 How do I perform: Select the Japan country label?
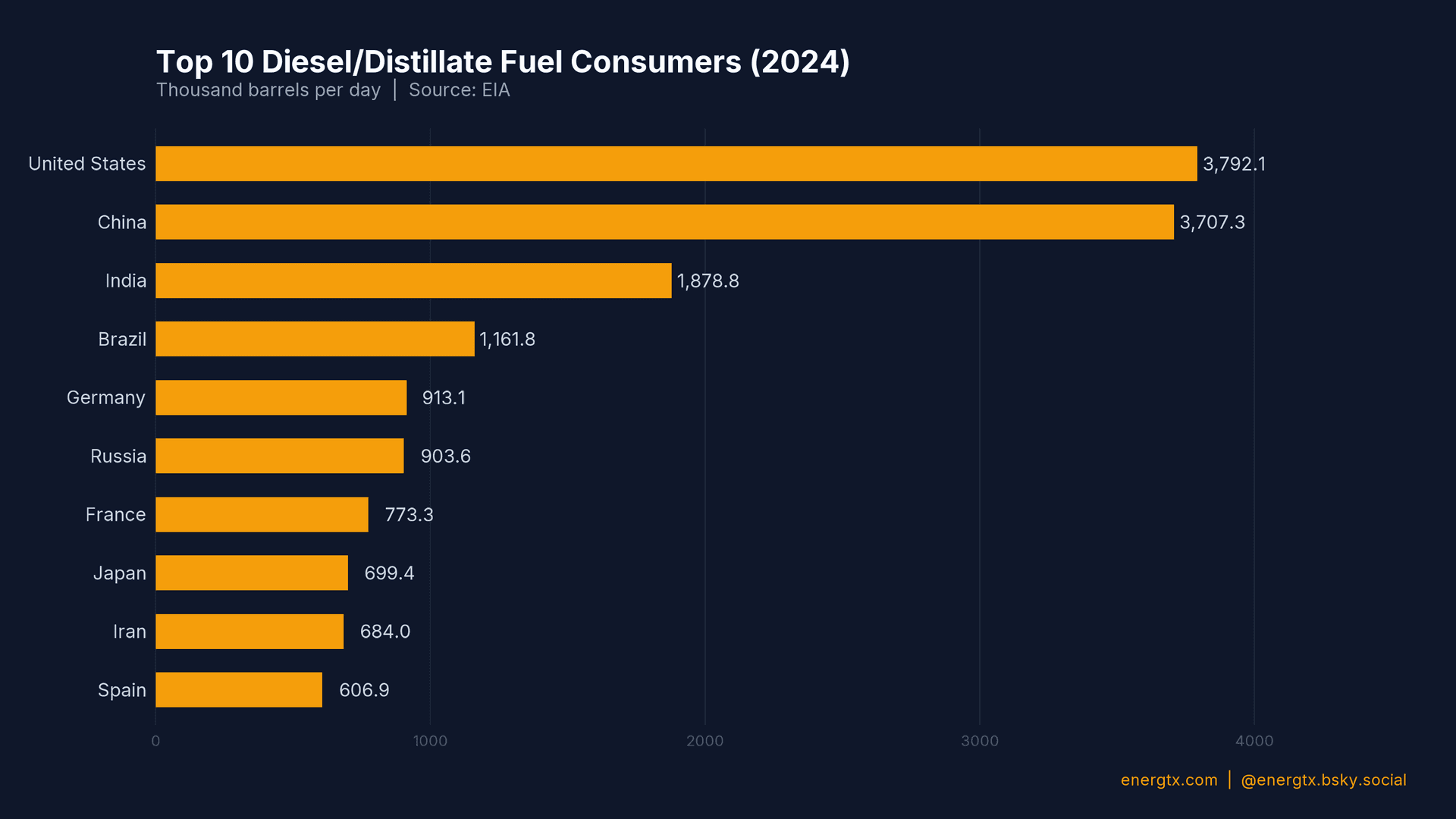119,573
